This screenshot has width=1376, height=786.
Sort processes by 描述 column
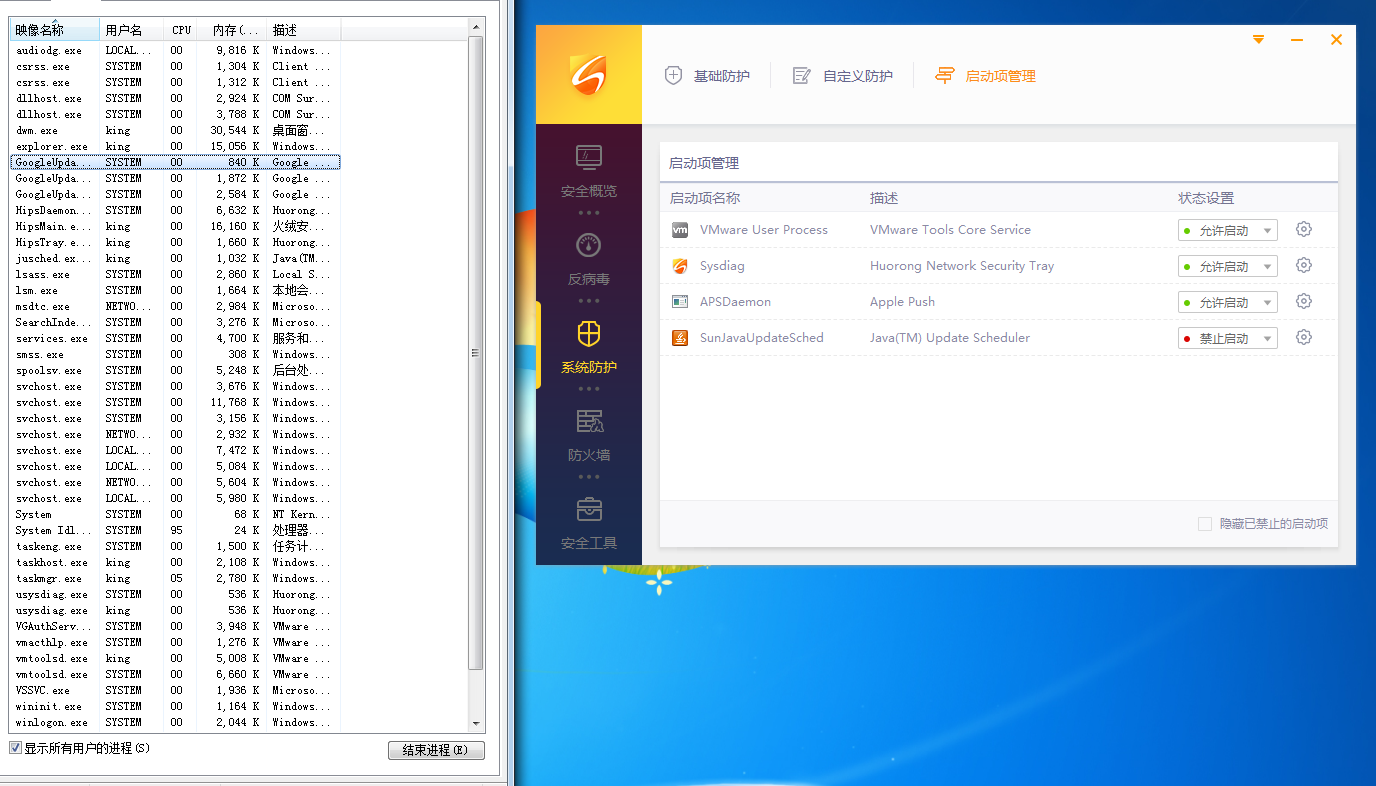tap(303, 30)
